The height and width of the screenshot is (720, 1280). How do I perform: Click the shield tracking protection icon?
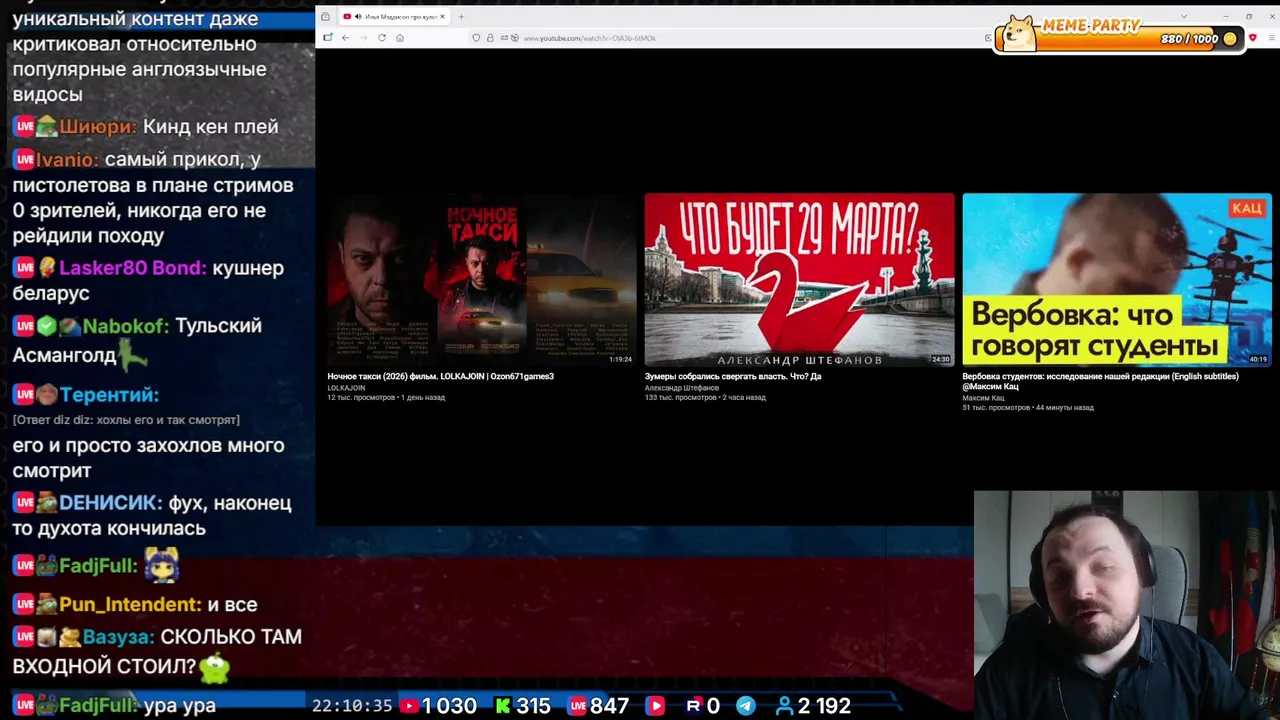point(476,38)
